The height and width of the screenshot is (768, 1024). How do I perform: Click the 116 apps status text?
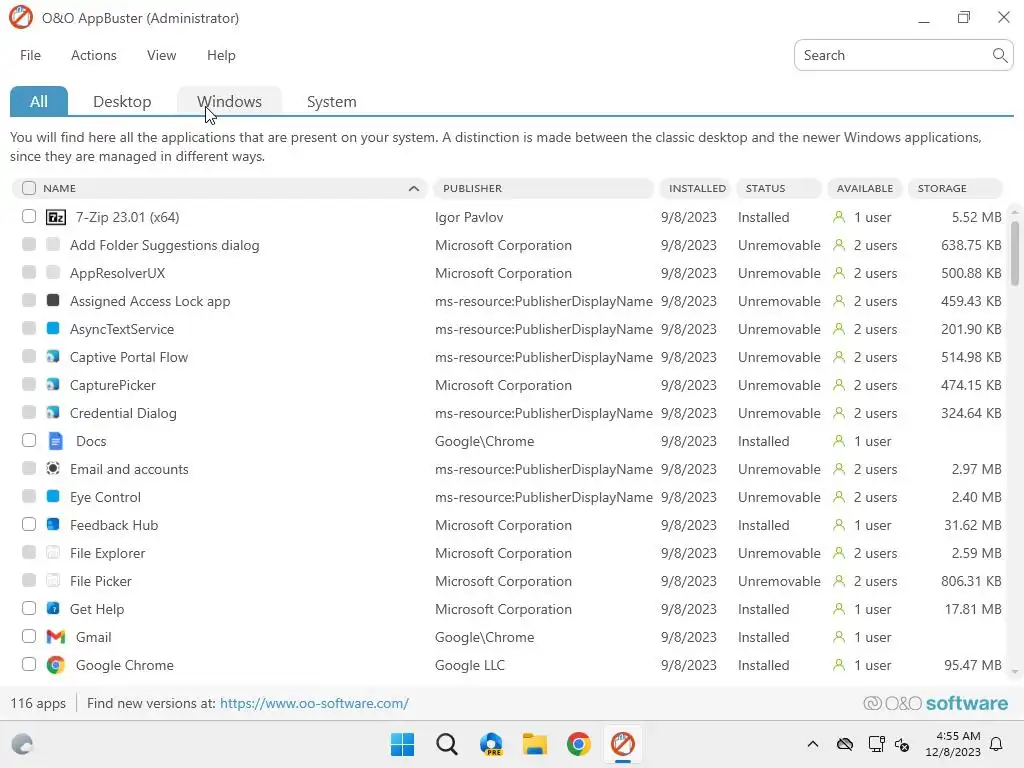pos(38,703)
